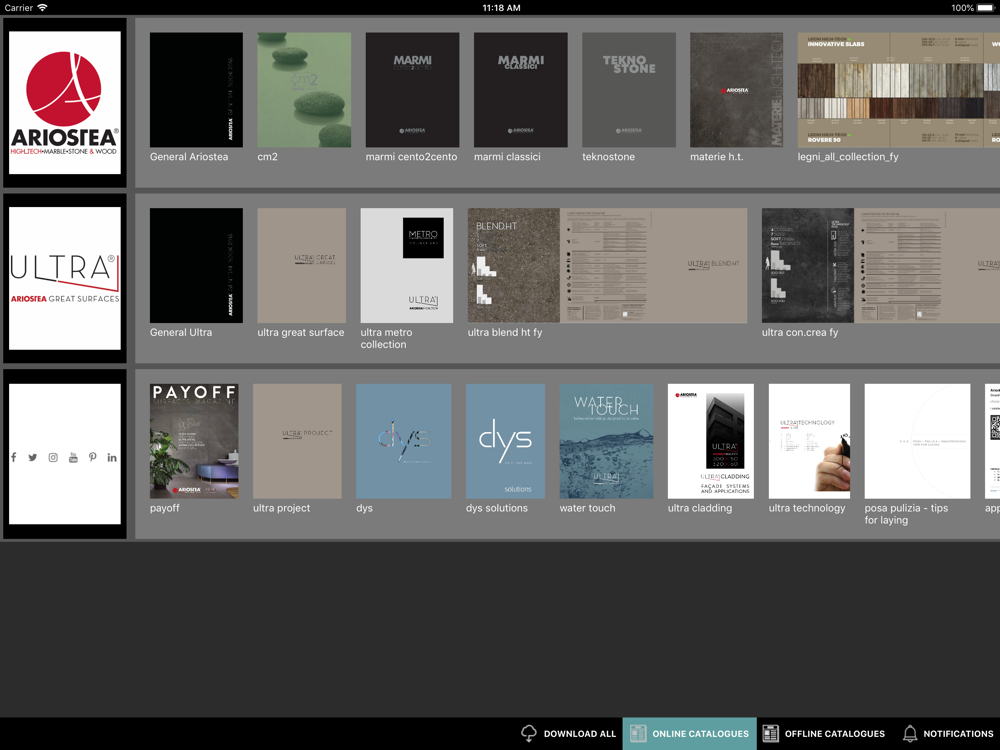The image size is (1000, 750).
Task: Click the 'marmi cento2cento' caption
Action: pyautogui.click(x=411, y=157)
